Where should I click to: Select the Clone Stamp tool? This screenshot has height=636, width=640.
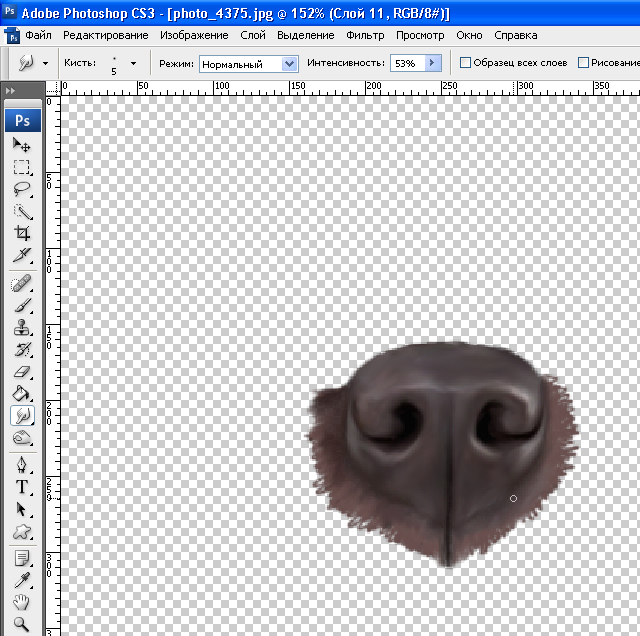(x=21, y=327)
